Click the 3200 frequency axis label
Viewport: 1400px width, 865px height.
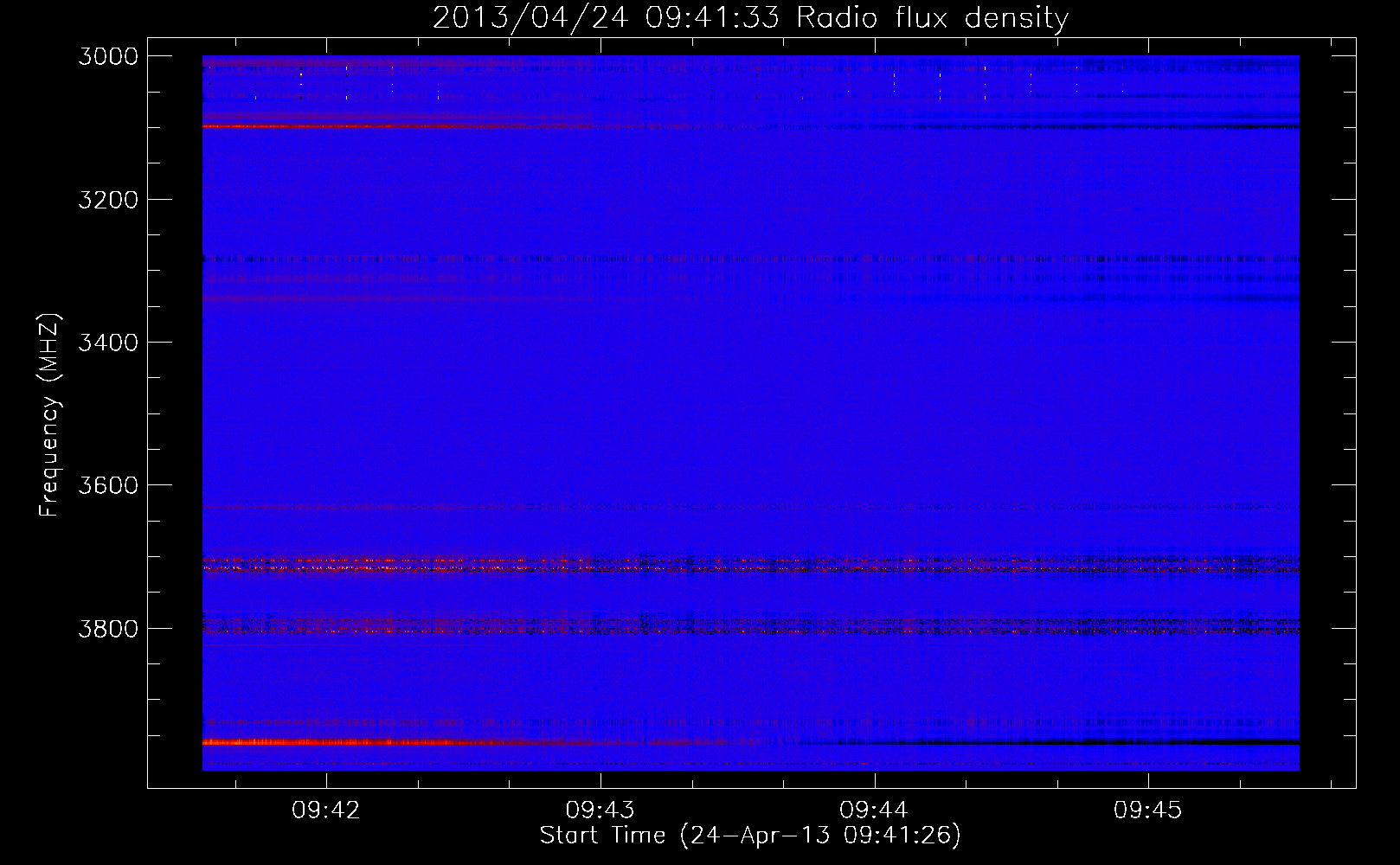click(108, 200)
